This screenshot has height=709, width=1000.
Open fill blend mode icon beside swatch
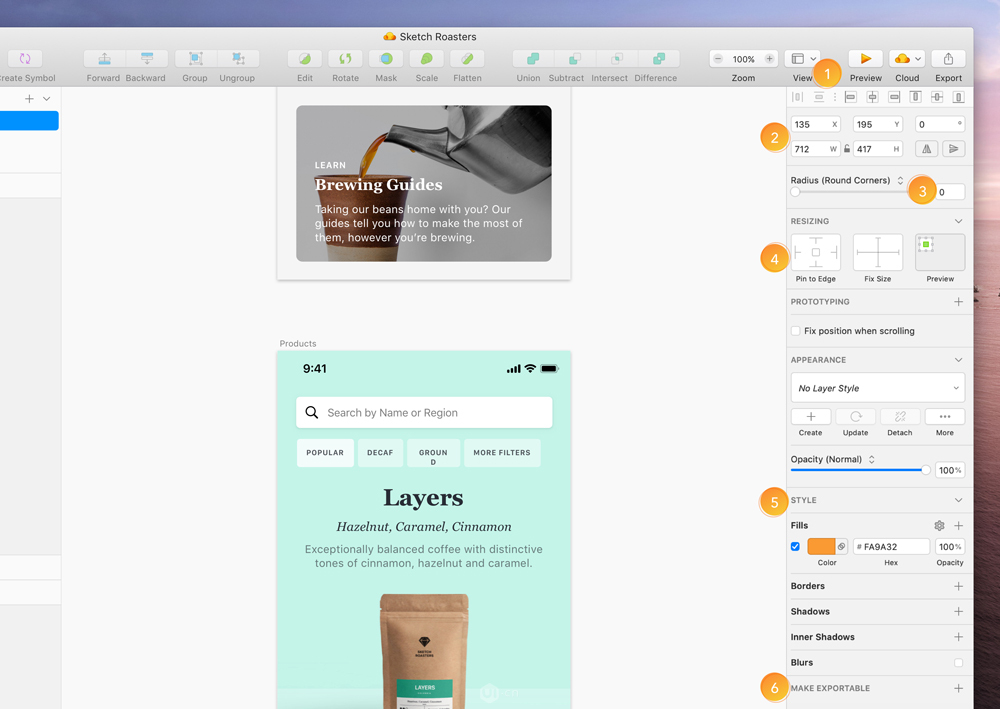[x=842, y=546]
